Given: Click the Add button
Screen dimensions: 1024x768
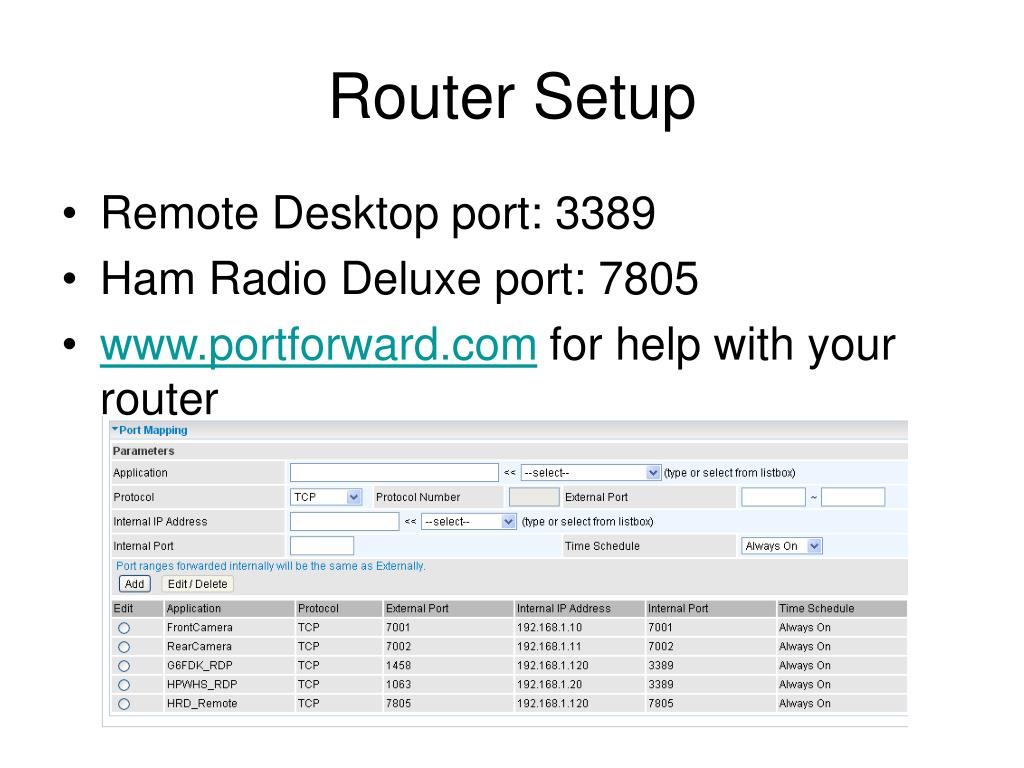Looking at the screenshot, I should coord(135,584).
